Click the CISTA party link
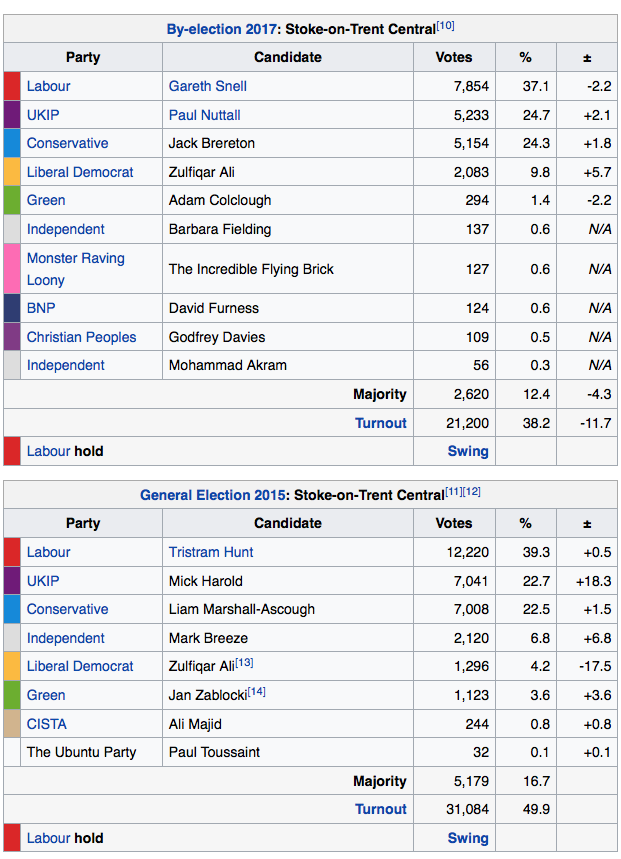This screenshot has height=859, width=621. pos(47,724)
